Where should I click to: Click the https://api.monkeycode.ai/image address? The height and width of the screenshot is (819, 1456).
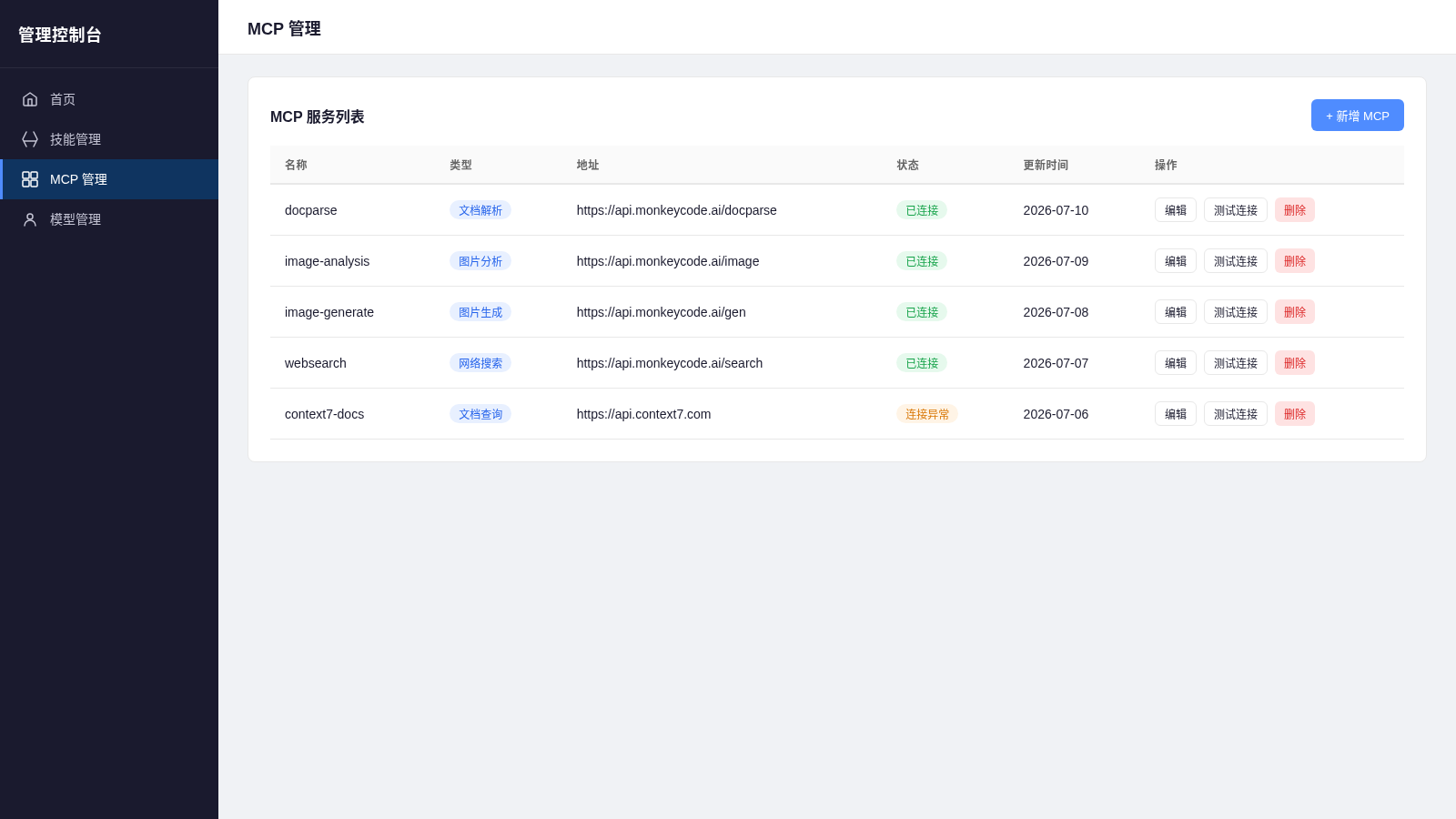tap(668, 261)
